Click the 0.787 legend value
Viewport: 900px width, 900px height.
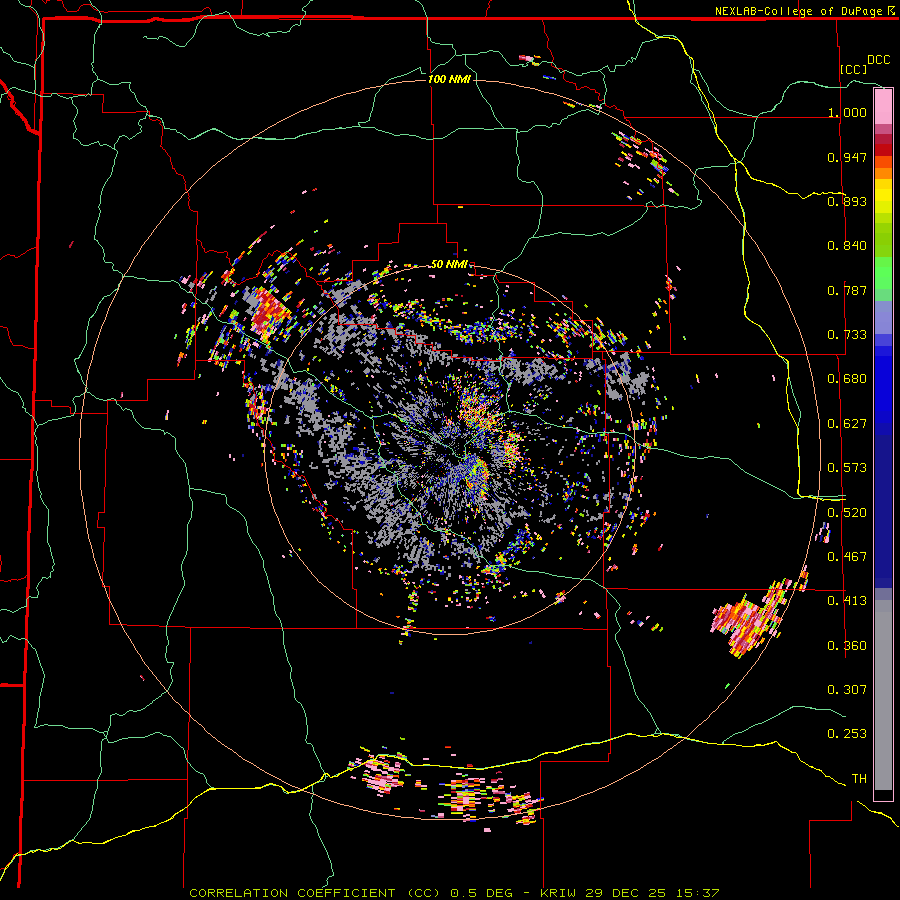click(x=847, y=290)
